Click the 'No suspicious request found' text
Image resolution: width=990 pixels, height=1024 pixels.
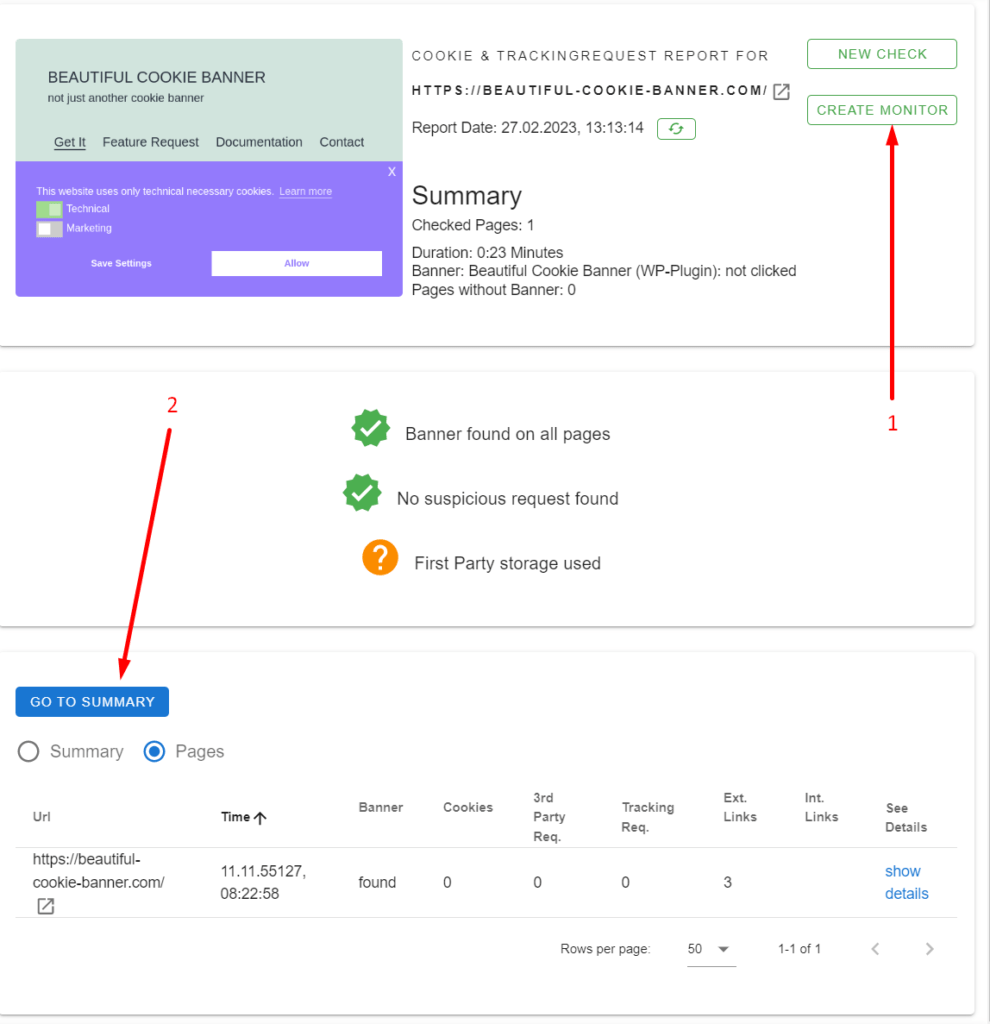(507, 499)
